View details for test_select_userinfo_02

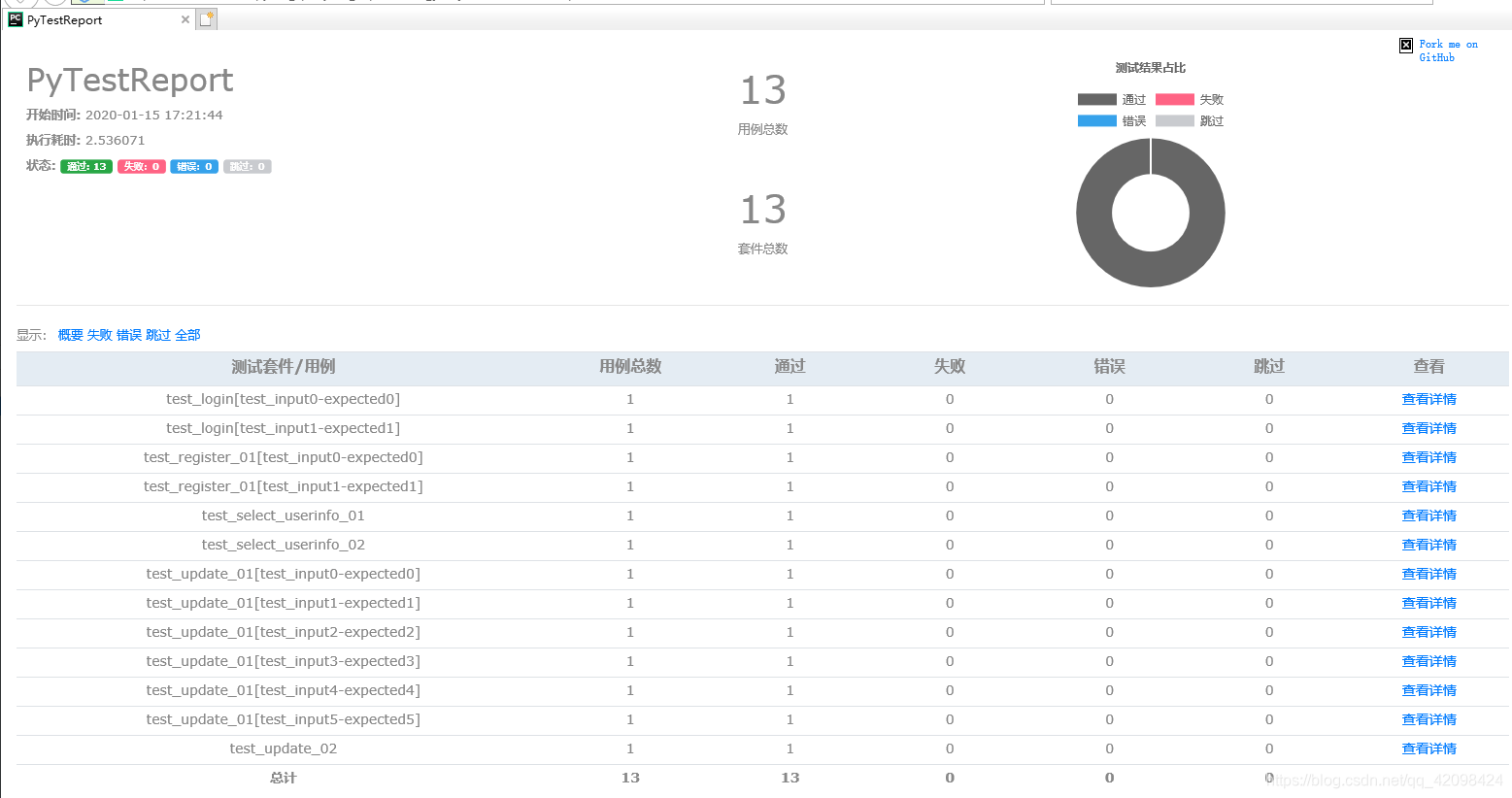(1428, 545)
